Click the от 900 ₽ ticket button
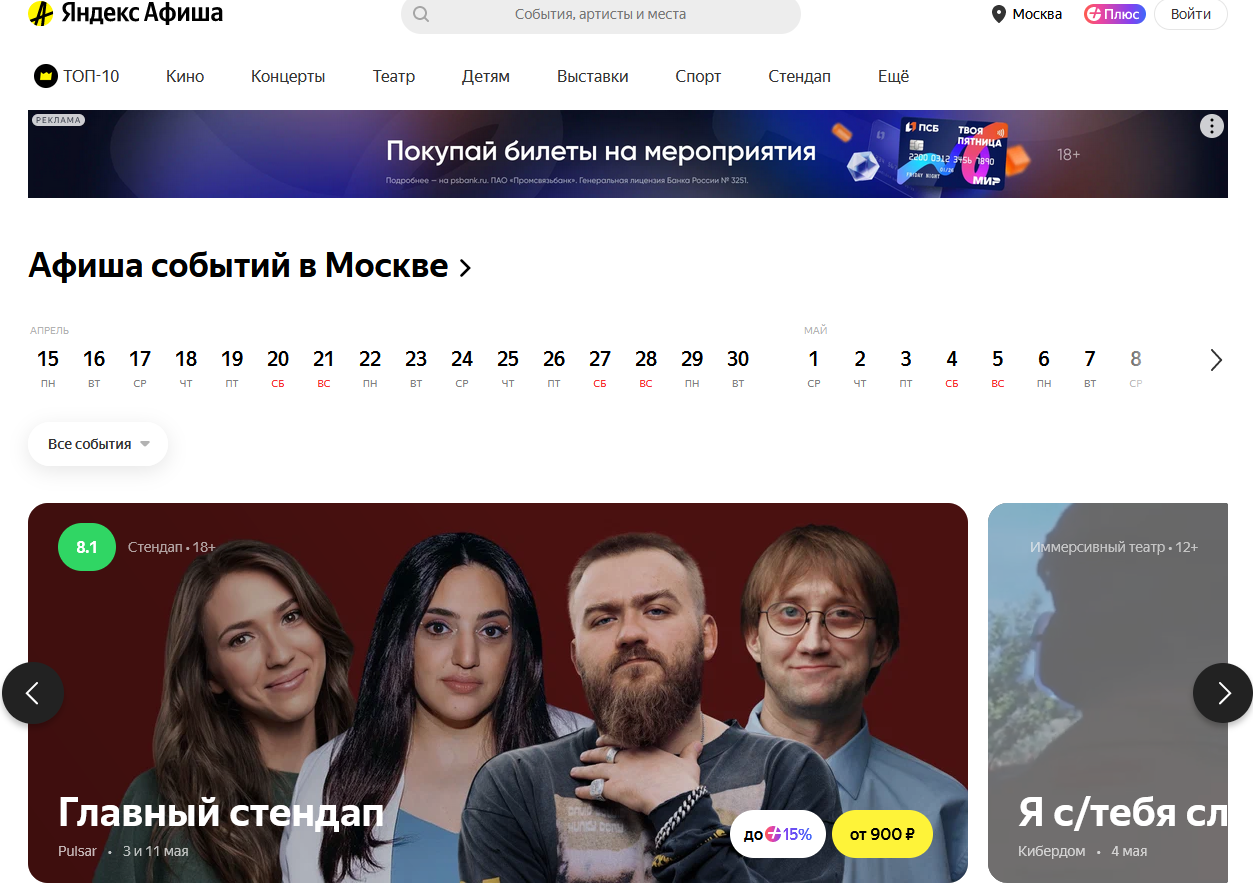Viewport: 1253px width, 892px height. coord(882,834)
